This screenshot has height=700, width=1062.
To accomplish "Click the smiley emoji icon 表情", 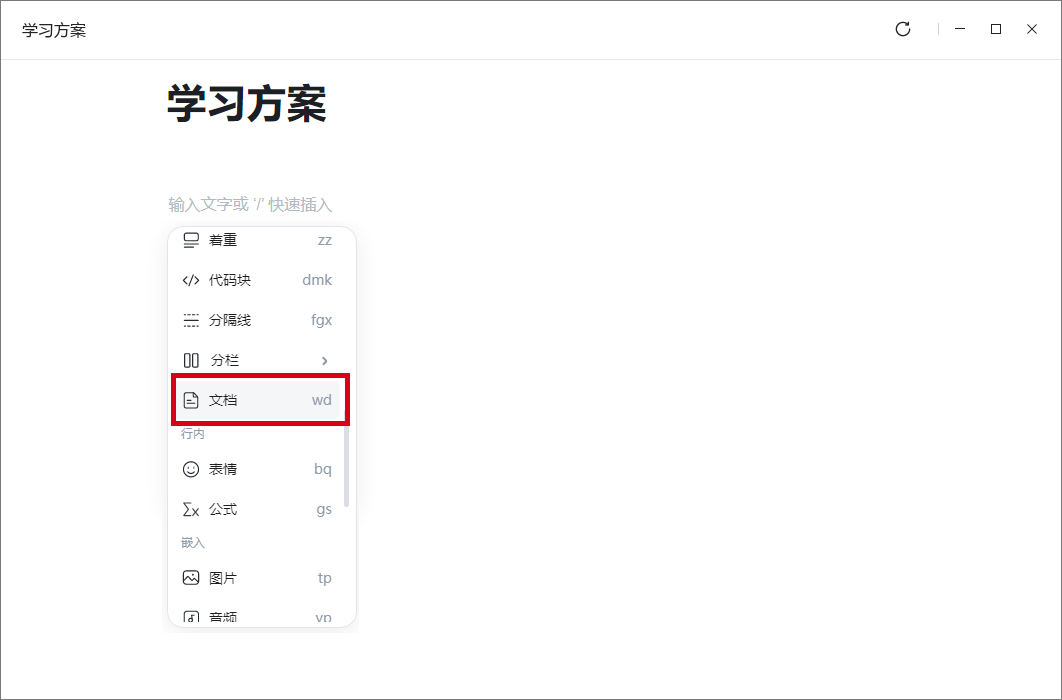I will [x=191, y=469].
